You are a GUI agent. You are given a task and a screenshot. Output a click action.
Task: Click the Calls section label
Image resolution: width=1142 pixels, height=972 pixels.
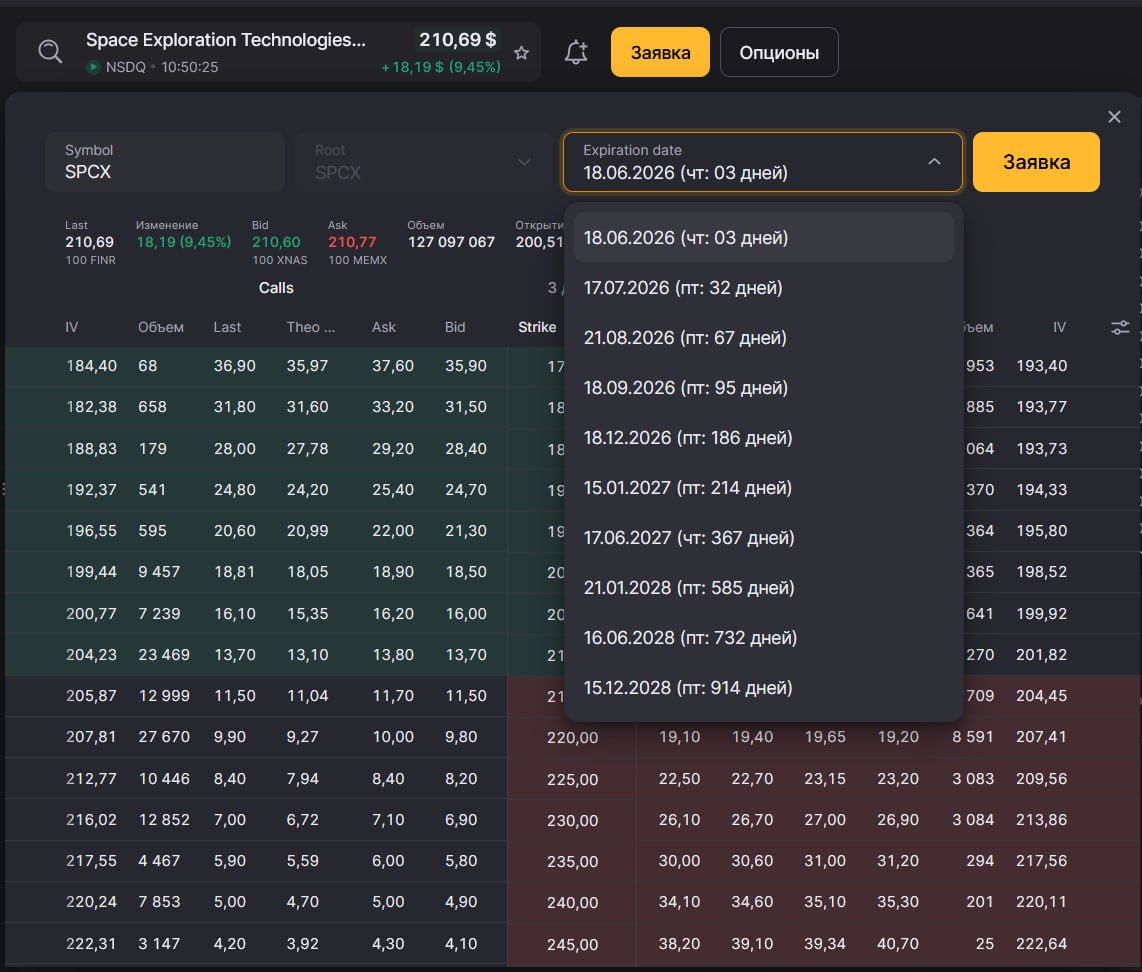click(276, 288)
